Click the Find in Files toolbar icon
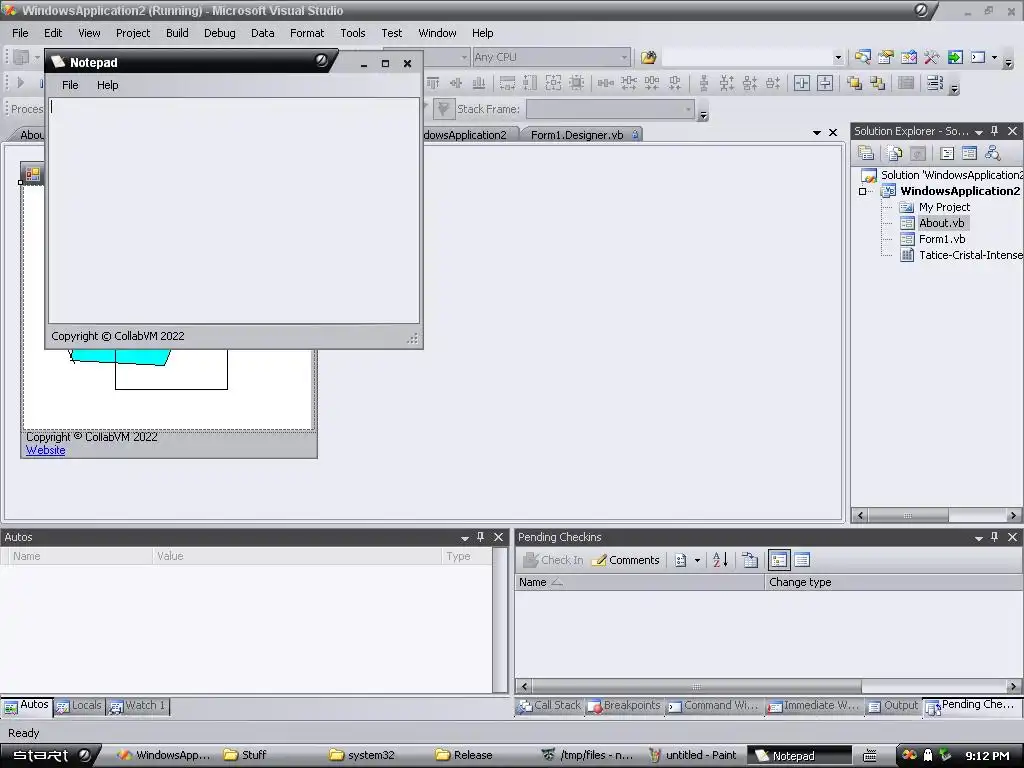The height and width of the screenshot is (768, 1024). tap(648, 57)
